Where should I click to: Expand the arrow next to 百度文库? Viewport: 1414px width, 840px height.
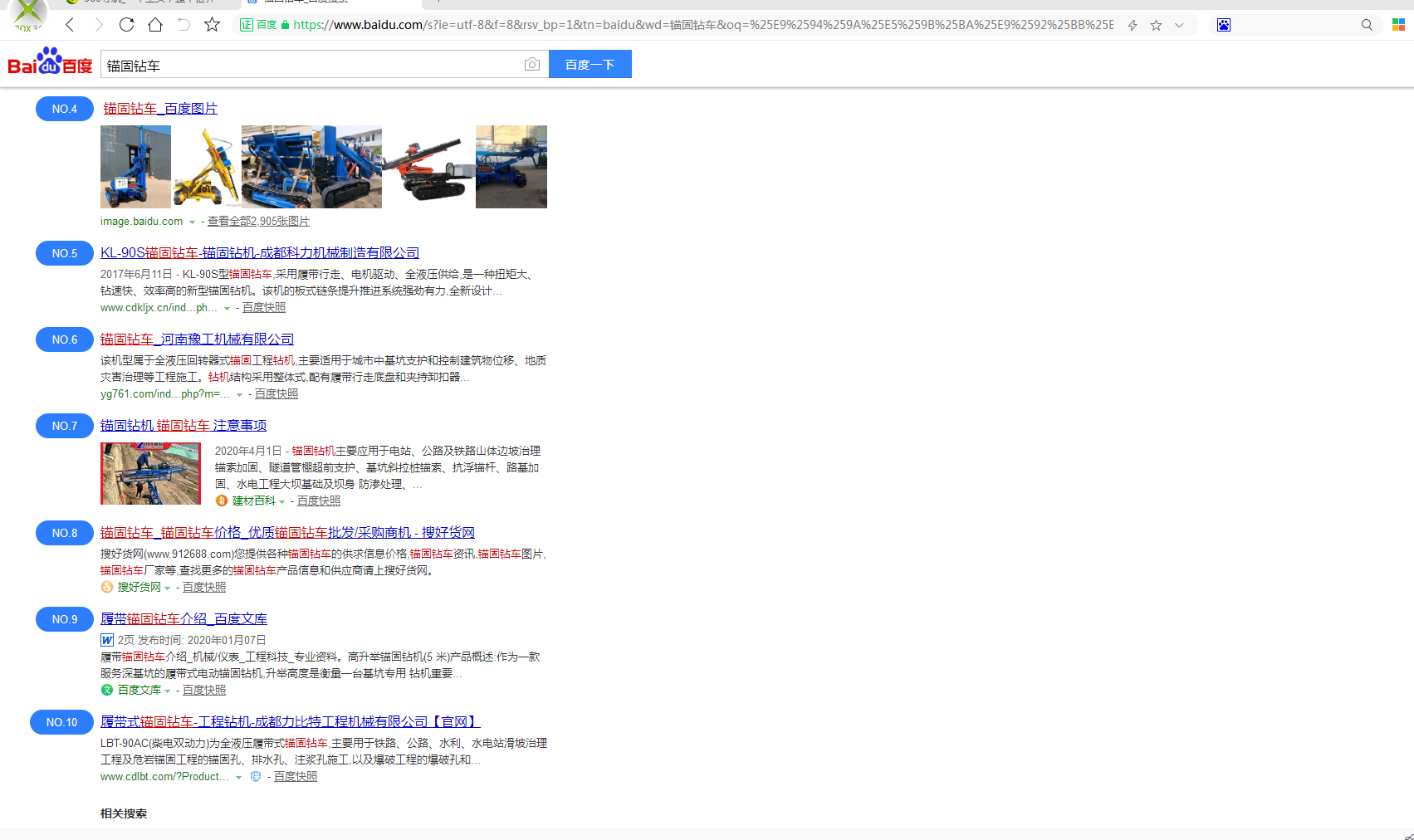168,691
